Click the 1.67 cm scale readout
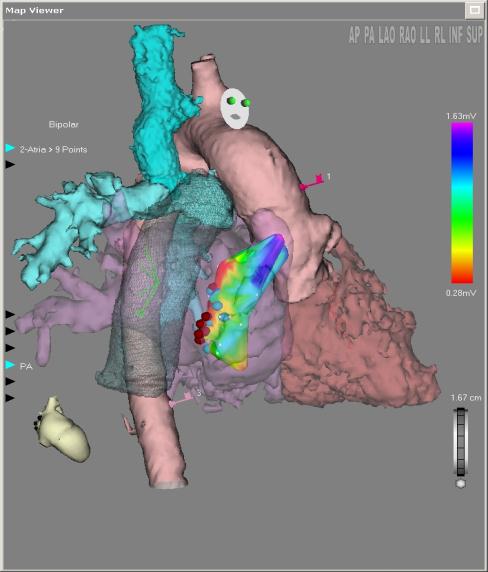The image size is (488, 572). pyautogui.click(x=466, y=397)
